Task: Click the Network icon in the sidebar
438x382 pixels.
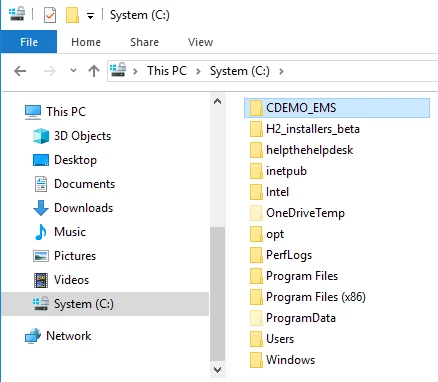Action: click(33, 336)
